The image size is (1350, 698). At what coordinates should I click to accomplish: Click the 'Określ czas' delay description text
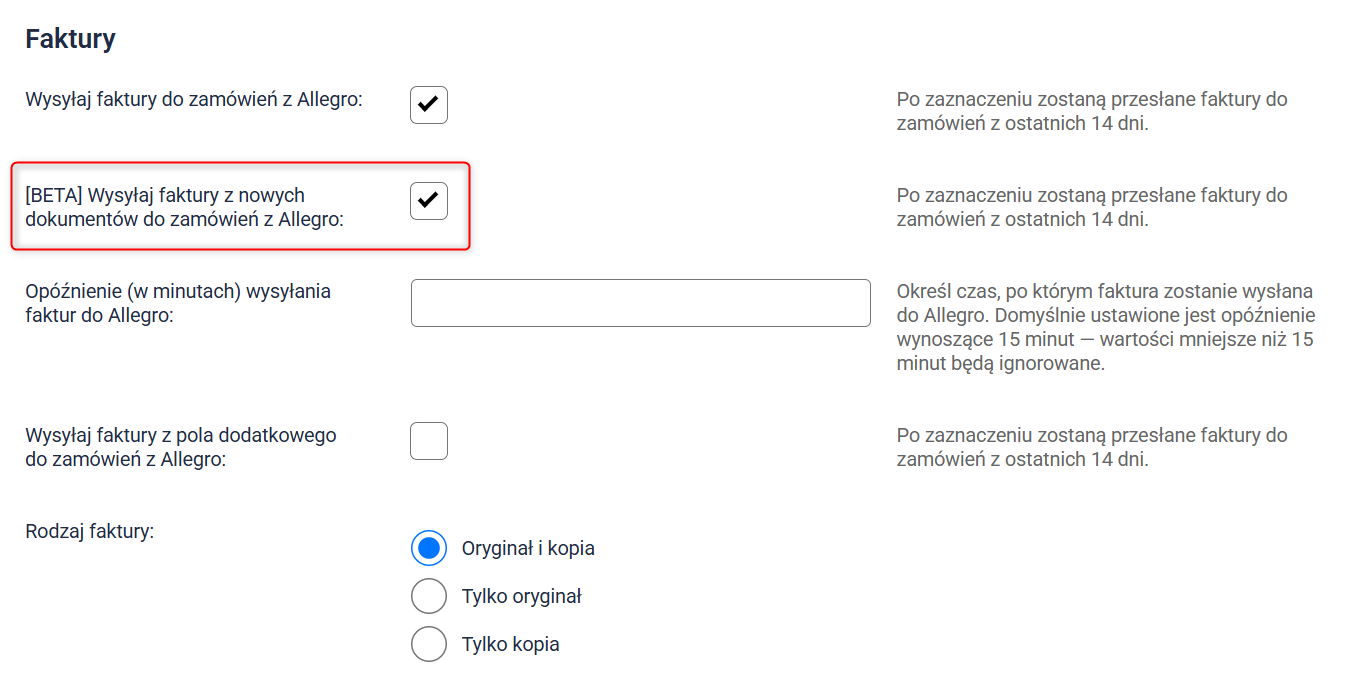click(x=1105, y=327)
